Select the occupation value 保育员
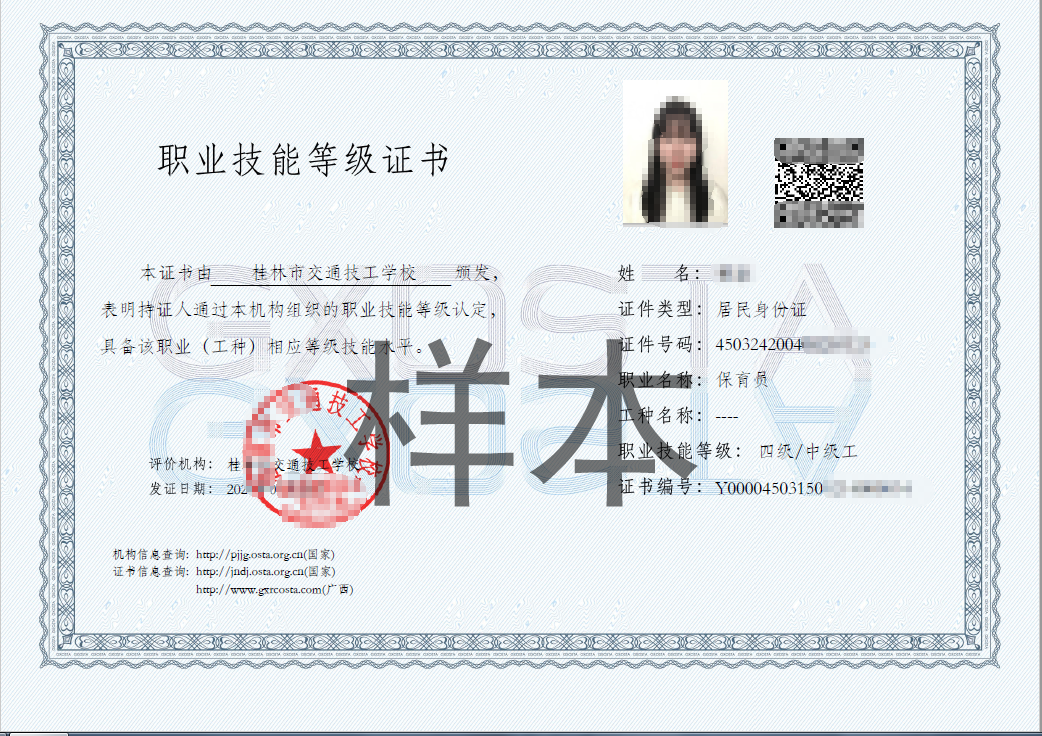Viewport: 1042px width, 736px height. [x=742, y=380]
